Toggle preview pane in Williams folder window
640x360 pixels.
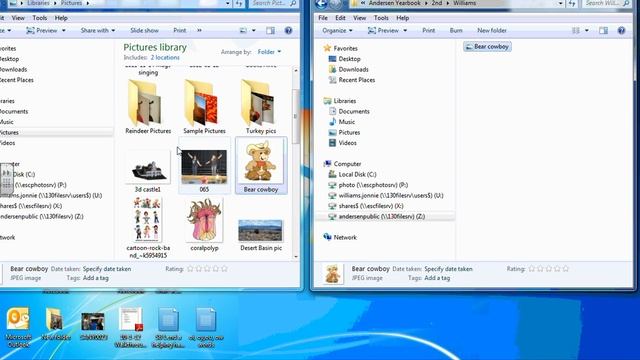[x=603, y=30]
